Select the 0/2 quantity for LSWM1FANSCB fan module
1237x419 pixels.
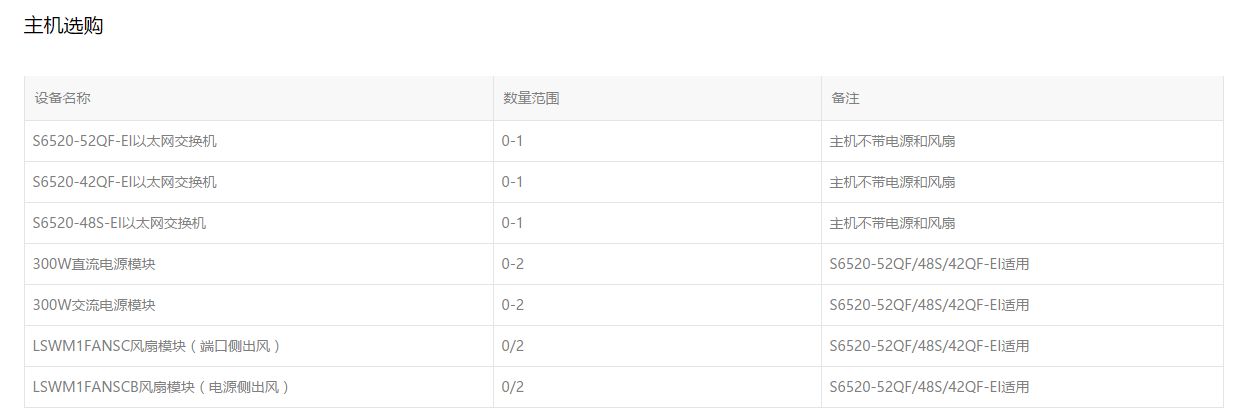pos(513,387)
